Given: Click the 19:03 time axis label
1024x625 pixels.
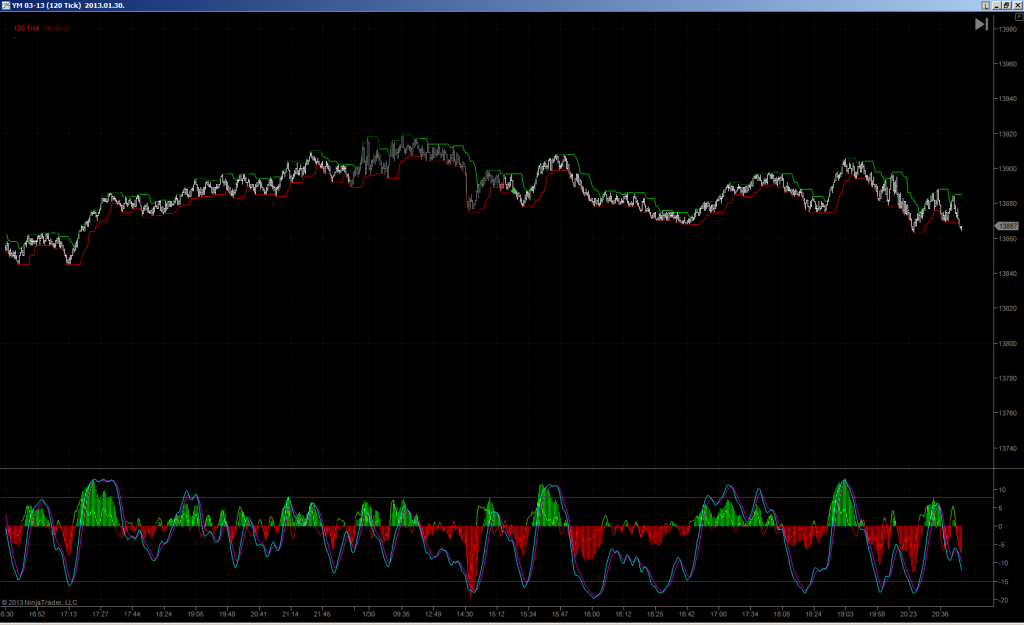Looking at the screenshot, I should pos(845,614).
